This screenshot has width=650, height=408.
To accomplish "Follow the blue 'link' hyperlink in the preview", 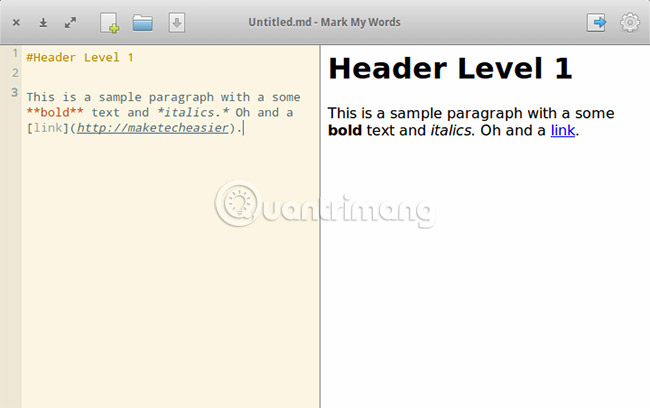I will (563, 130).
